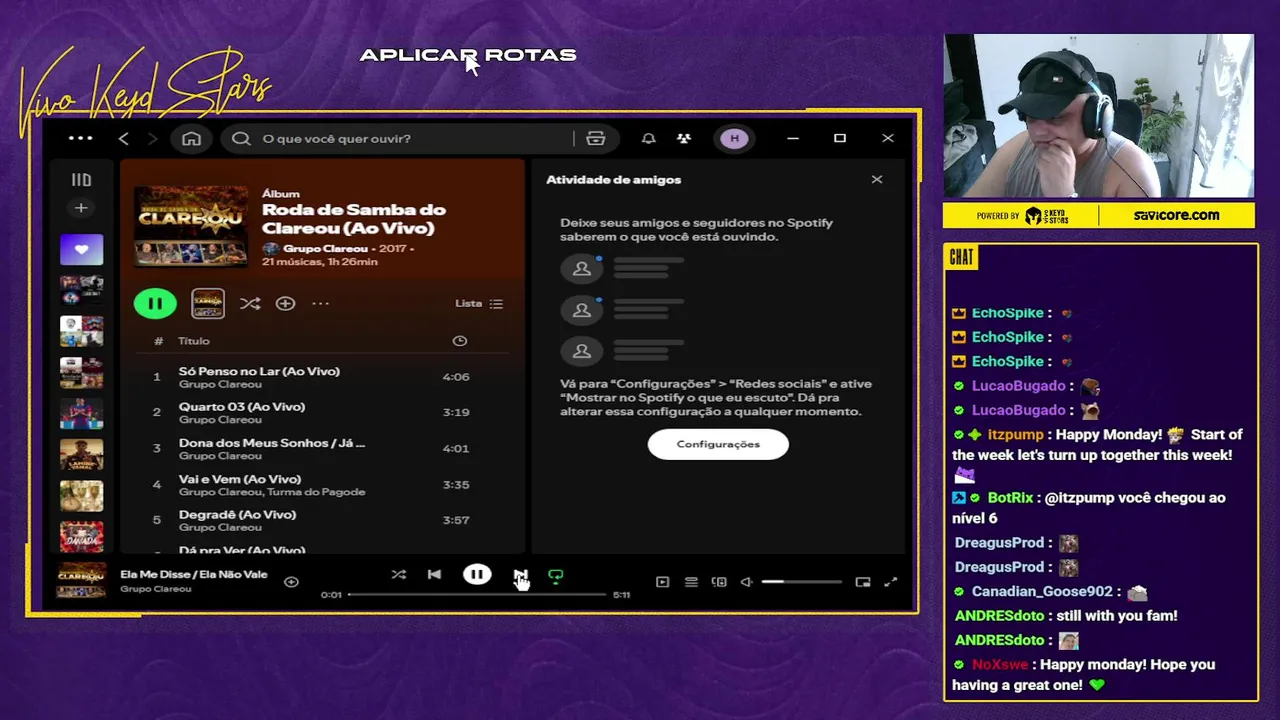Mute with the volume speaker icon
This screenshot has width=1280, height=720.
click(x=746, y=582)
